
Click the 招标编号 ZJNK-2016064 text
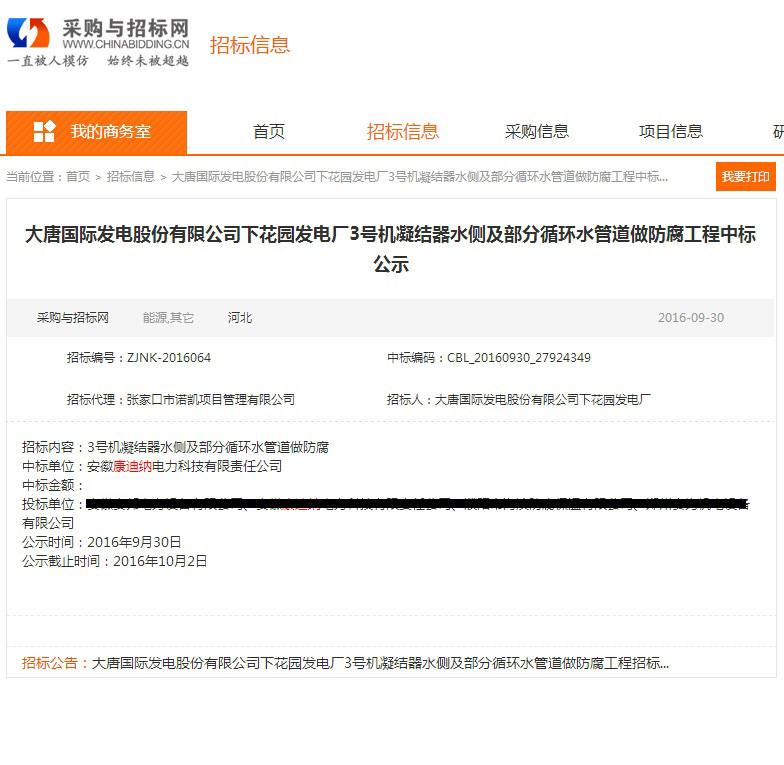click(139, 358)
